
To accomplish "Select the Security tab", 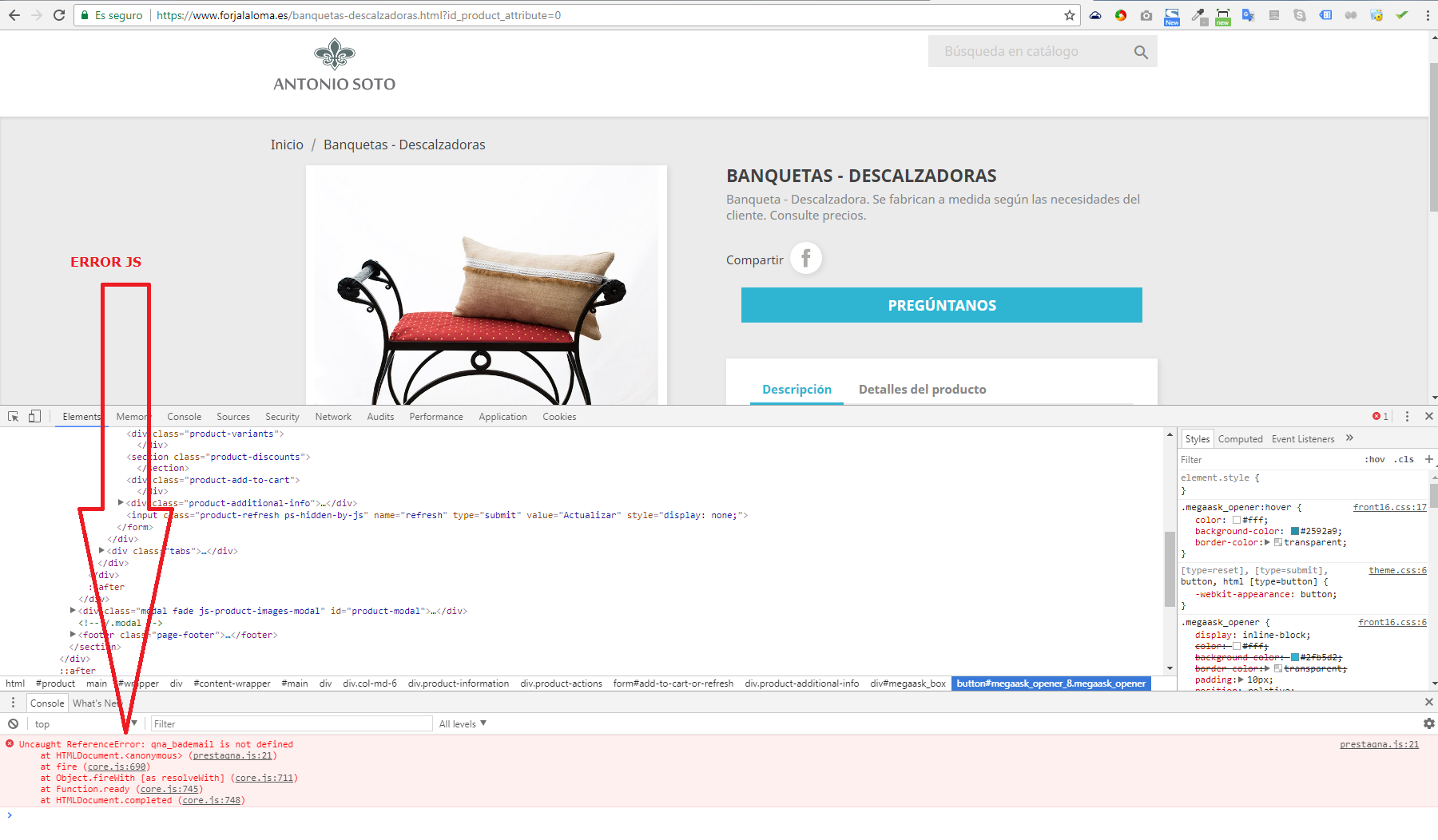I will click(x=282, y=416).
